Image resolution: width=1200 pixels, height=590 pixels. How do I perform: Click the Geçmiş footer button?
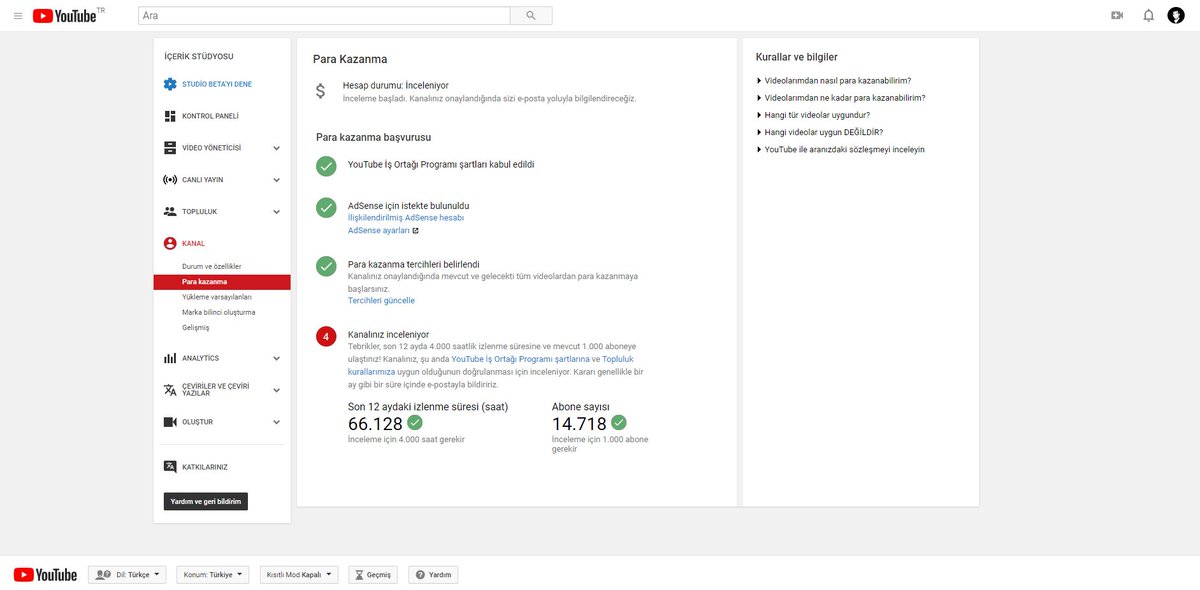point(372,575)
